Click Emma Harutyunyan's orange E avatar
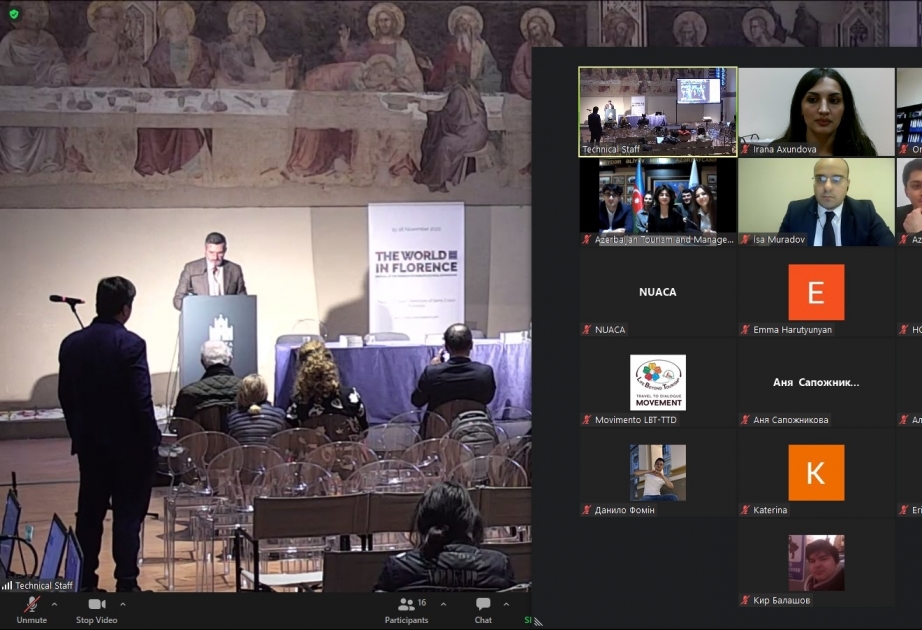 [x=816, y=292]
